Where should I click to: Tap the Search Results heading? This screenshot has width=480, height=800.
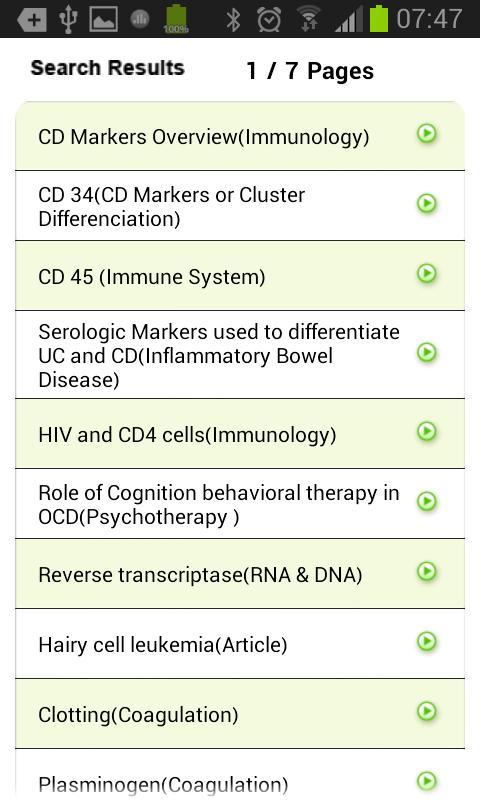[107, 68]
